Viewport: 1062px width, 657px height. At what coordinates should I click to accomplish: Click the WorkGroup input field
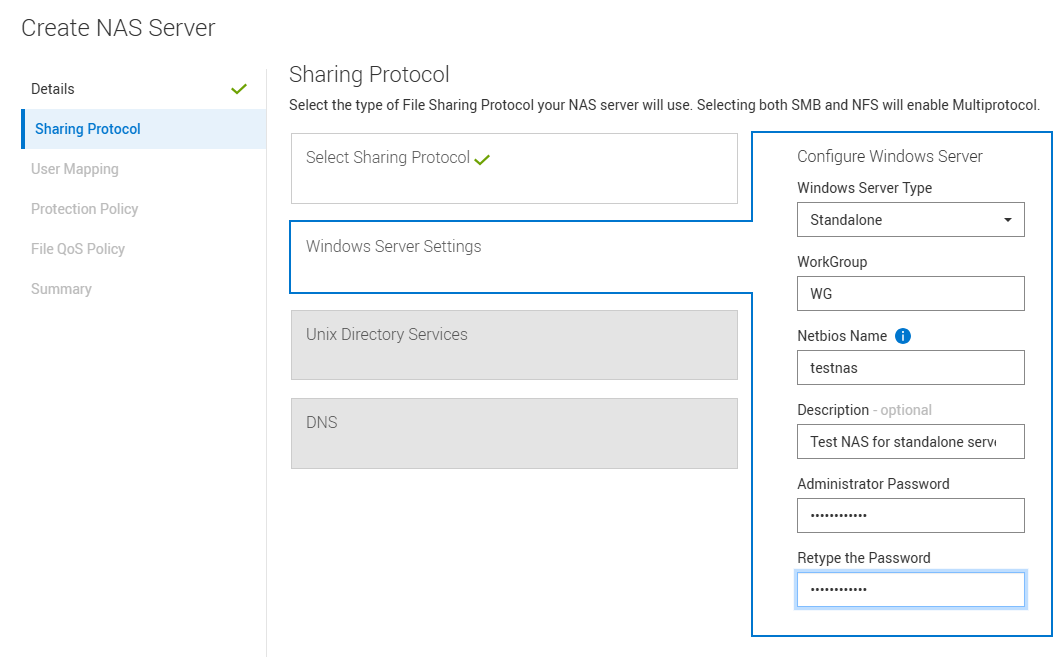910,293
